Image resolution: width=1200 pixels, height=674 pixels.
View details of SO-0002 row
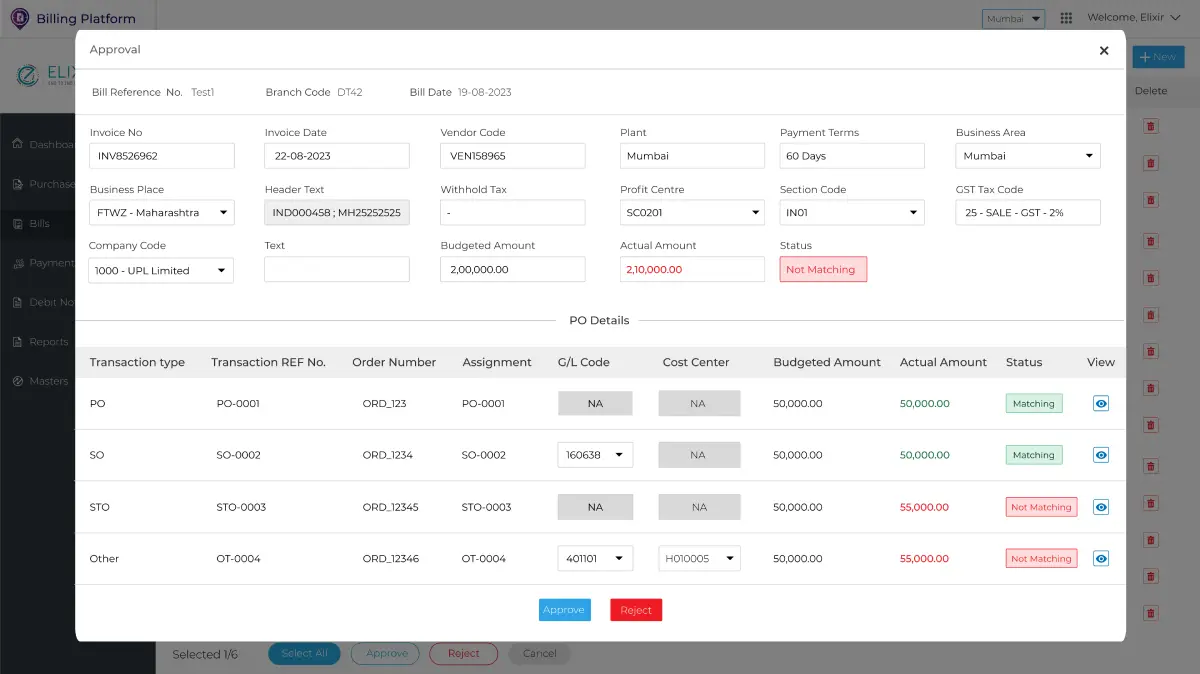click(x=1100, y=455)
